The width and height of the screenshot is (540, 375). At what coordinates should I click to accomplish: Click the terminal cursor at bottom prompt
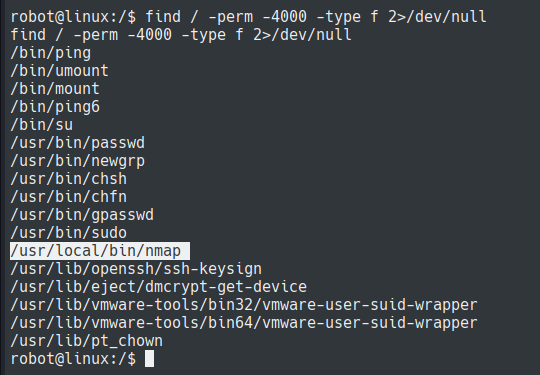click(x=149, y=358)
